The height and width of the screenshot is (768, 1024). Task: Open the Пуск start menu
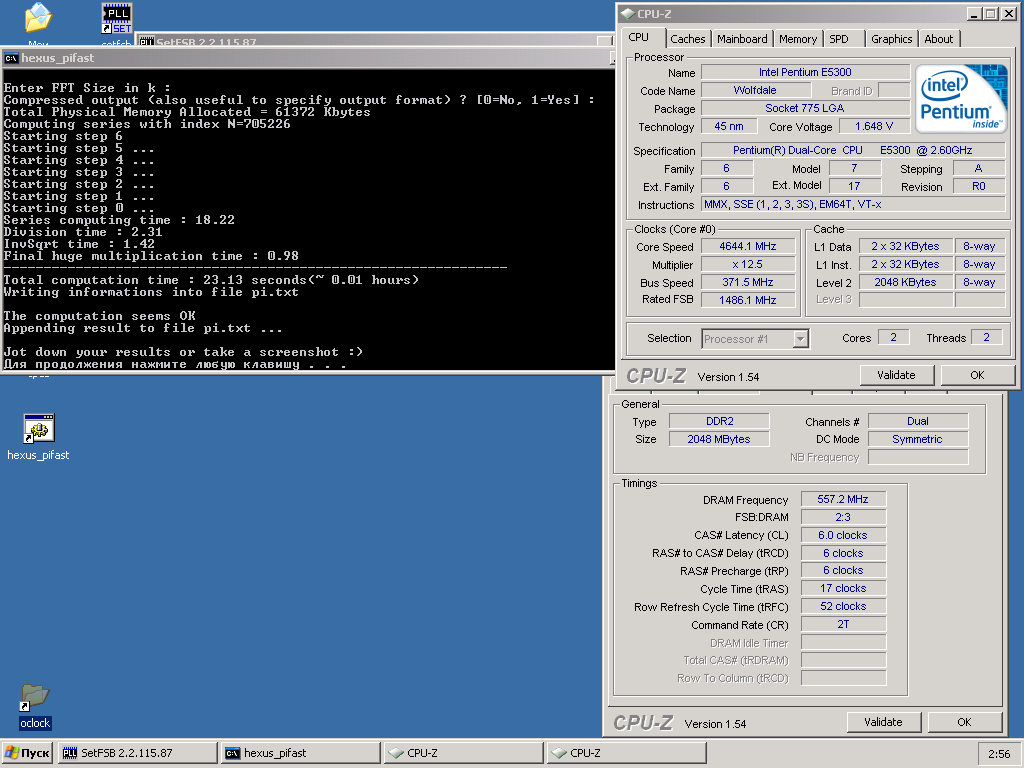pyautogui.click(x=27, y=753)
